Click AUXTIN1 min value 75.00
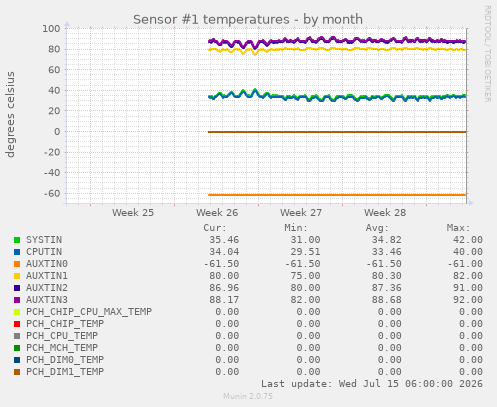Screen dimensions: 497x407 click(x=305, y=276)
